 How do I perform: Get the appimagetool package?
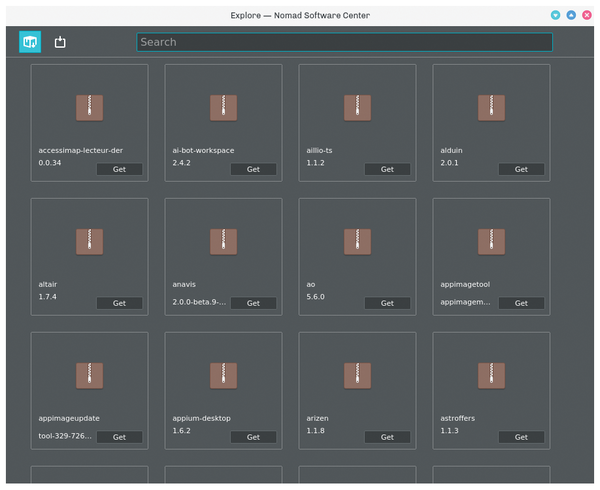[x=521, y=303]
